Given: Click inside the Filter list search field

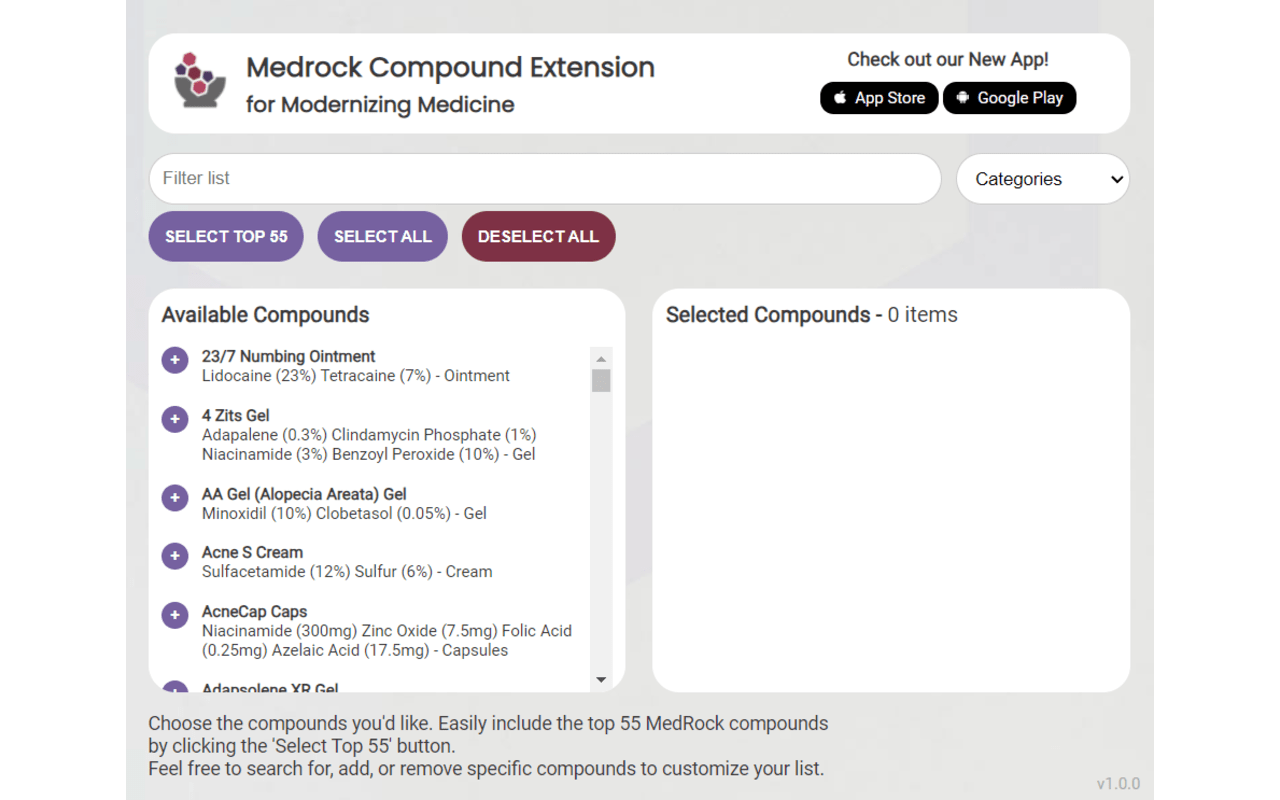Looking at the screenshot, I should click(x=545, y=178).
